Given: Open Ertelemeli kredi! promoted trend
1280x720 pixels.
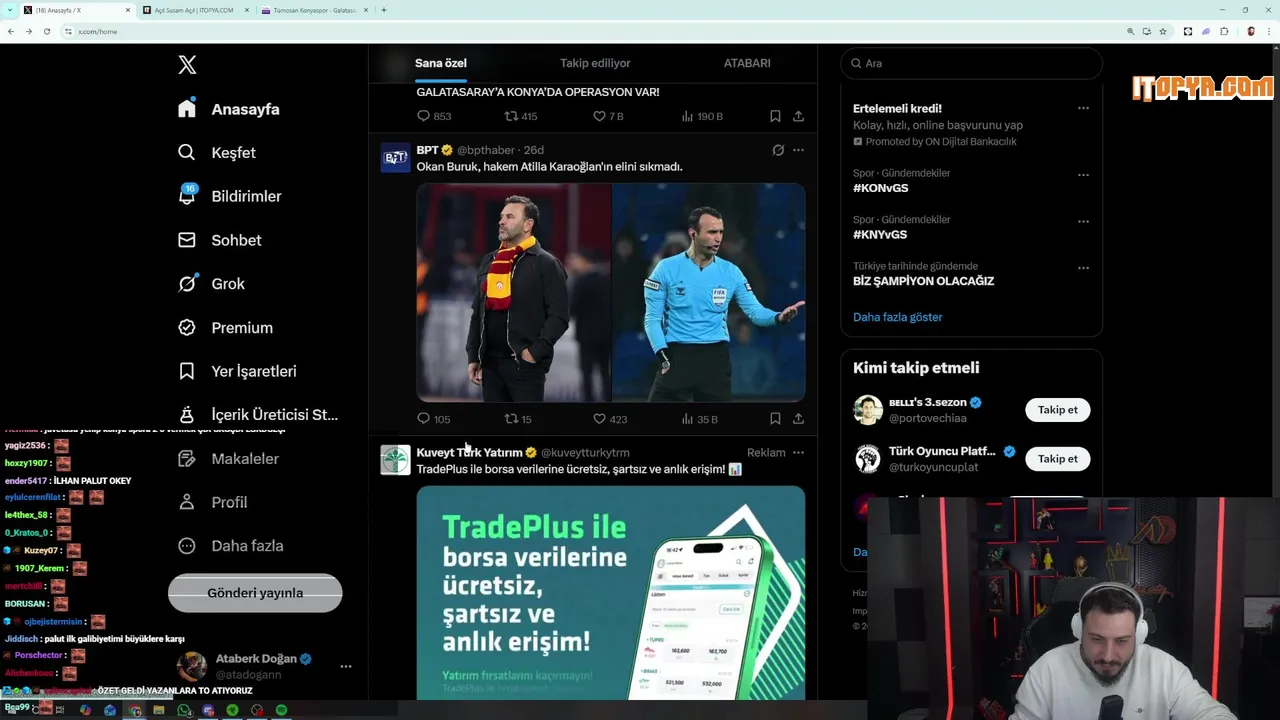Looking at the screenshot, I should click(897, 108).
